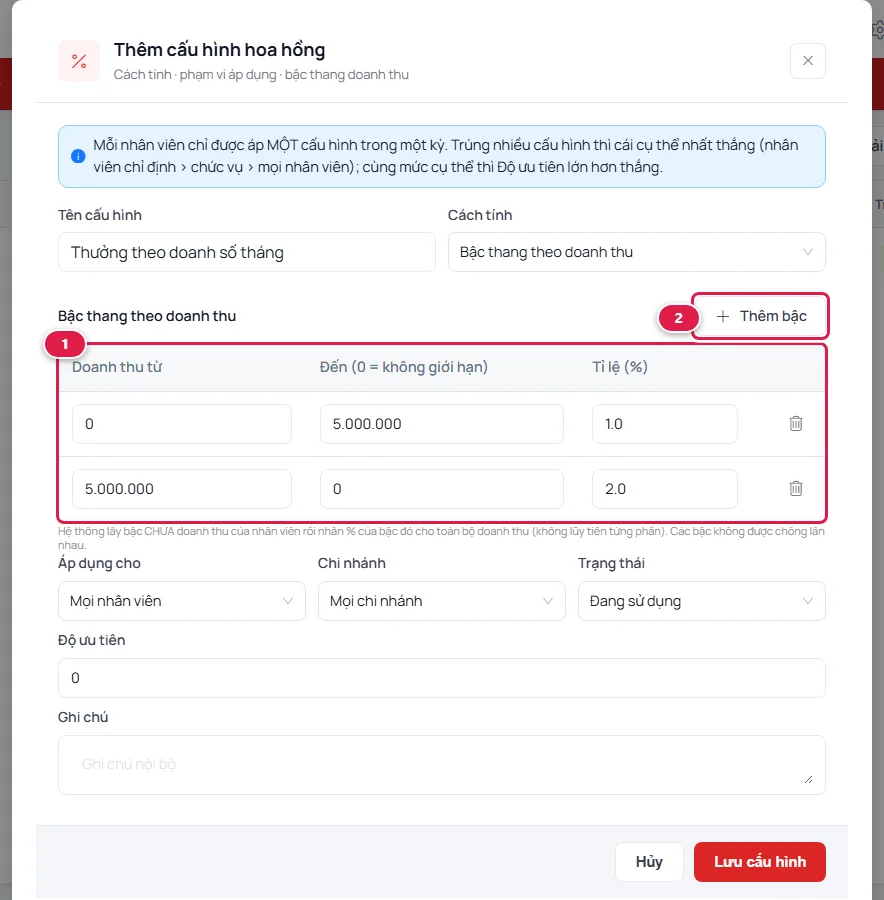Image resolution: width=884 pixels, height=900 pixels.
Task: Click the Bậc thang theo doanh thu heading
Action: [x=147, y=316]
